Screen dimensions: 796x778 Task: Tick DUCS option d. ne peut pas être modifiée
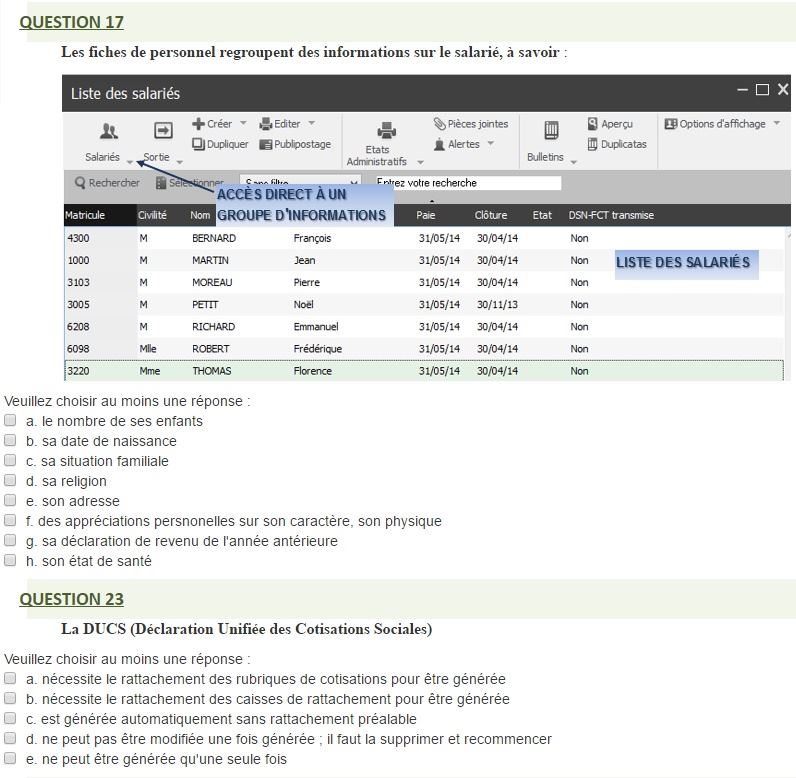coord(10,738)
